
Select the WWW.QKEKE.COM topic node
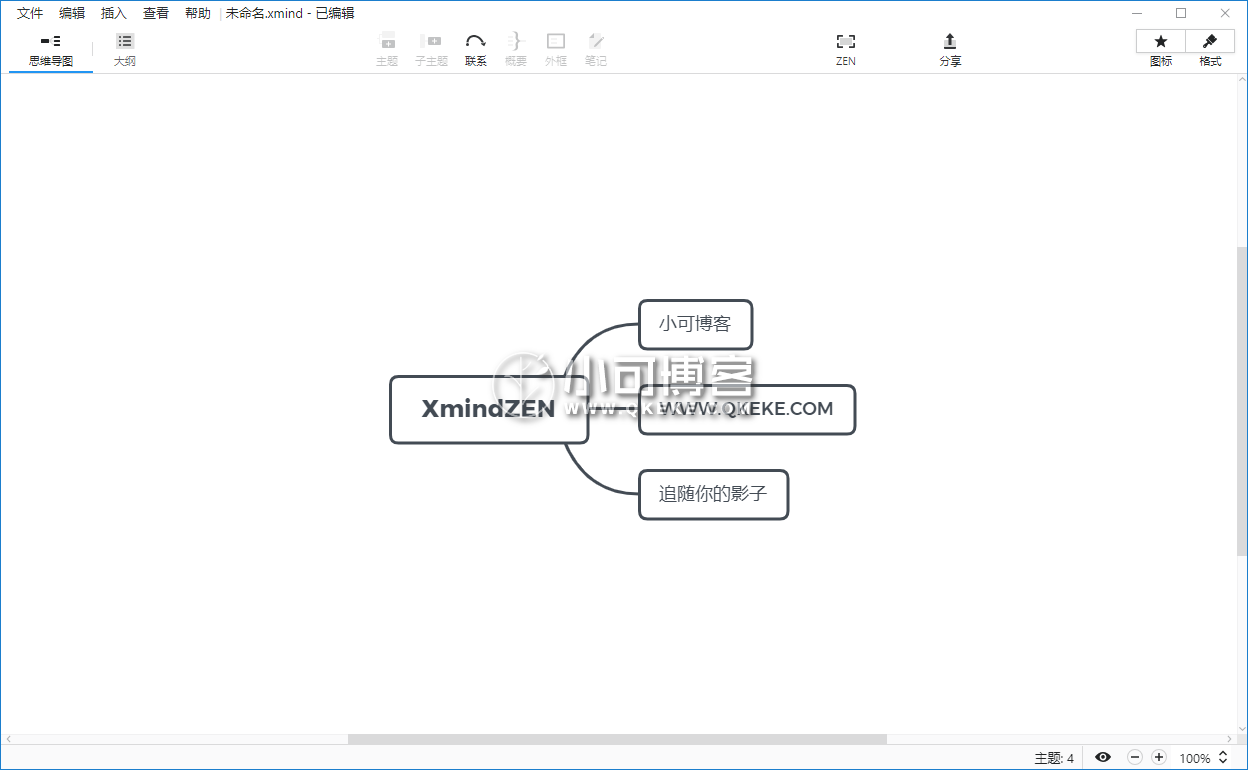tap(747, 409)
